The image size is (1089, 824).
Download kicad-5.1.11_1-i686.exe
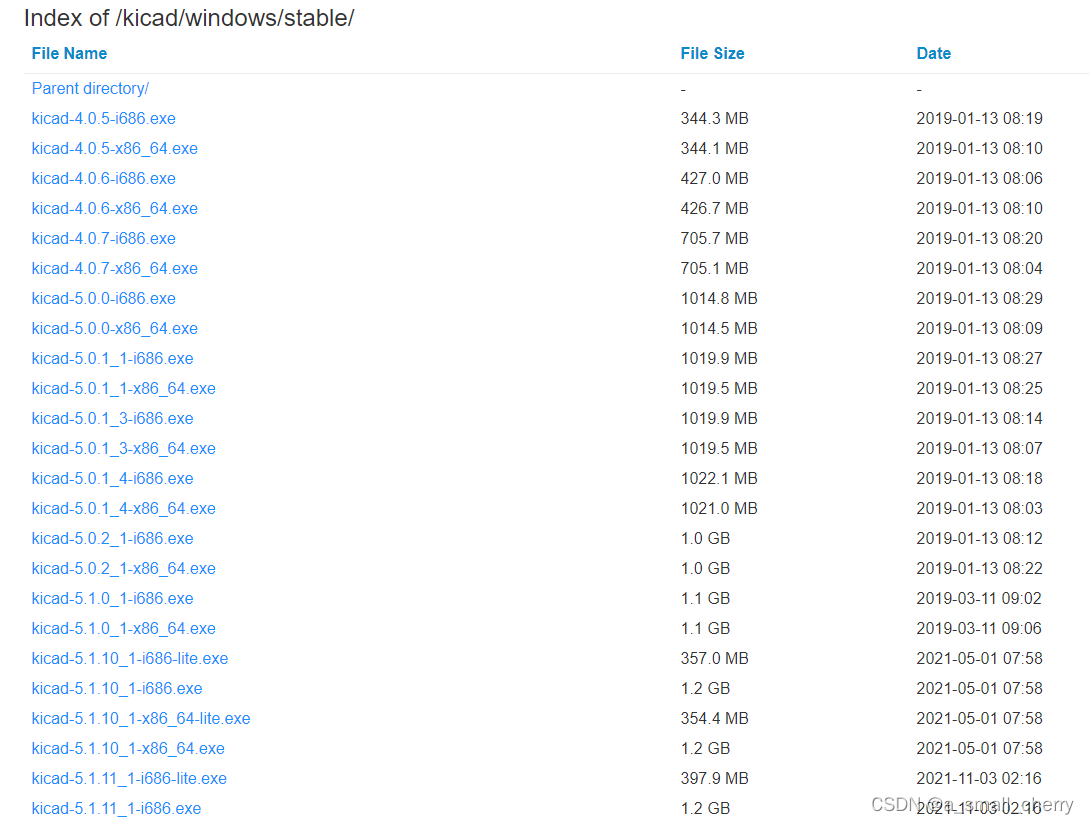(117, 809)
